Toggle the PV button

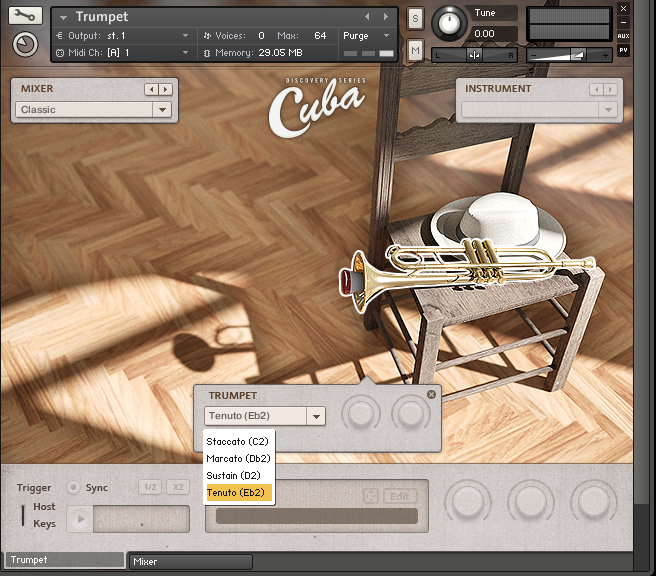(623, 50)
